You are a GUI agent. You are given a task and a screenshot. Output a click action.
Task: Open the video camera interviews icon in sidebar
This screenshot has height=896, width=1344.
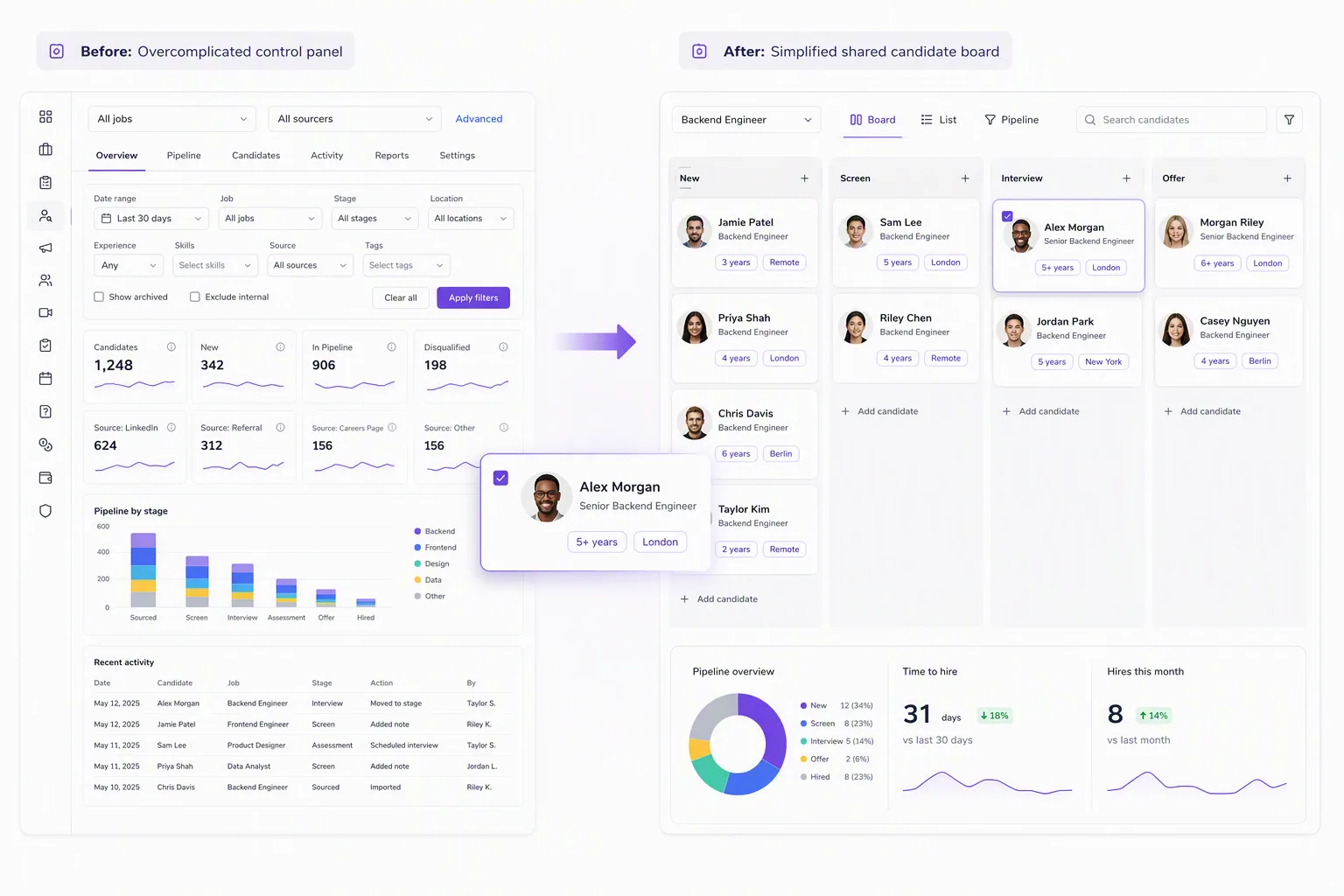coord(45,312)
